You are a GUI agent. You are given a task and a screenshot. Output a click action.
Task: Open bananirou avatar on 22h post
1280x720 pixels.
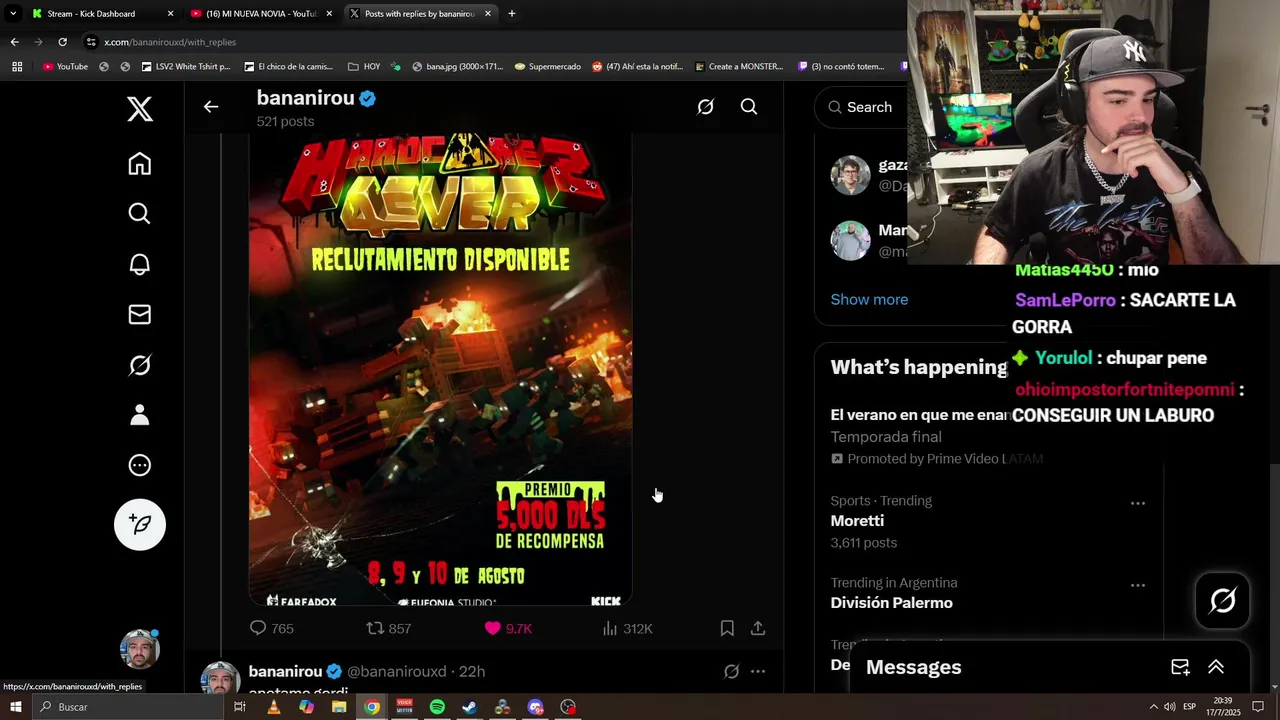point(220,677)
